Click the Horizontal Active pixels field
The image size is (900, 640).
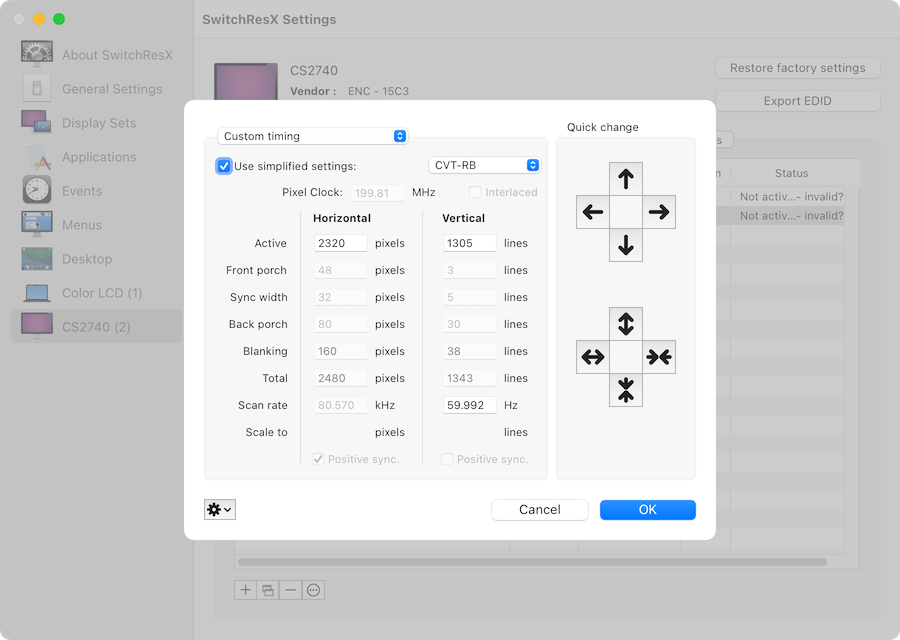click(x=340, y=243)
